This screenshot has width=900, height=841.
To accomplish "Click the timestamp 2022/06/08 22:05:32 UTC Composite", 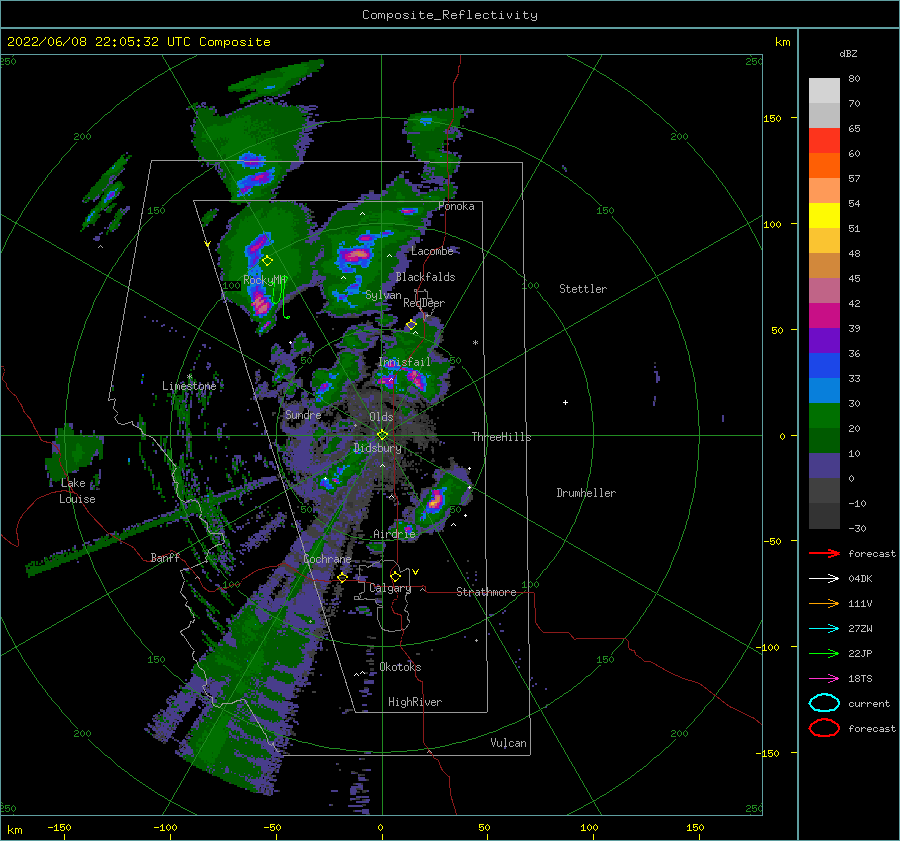I will [138, 42].
